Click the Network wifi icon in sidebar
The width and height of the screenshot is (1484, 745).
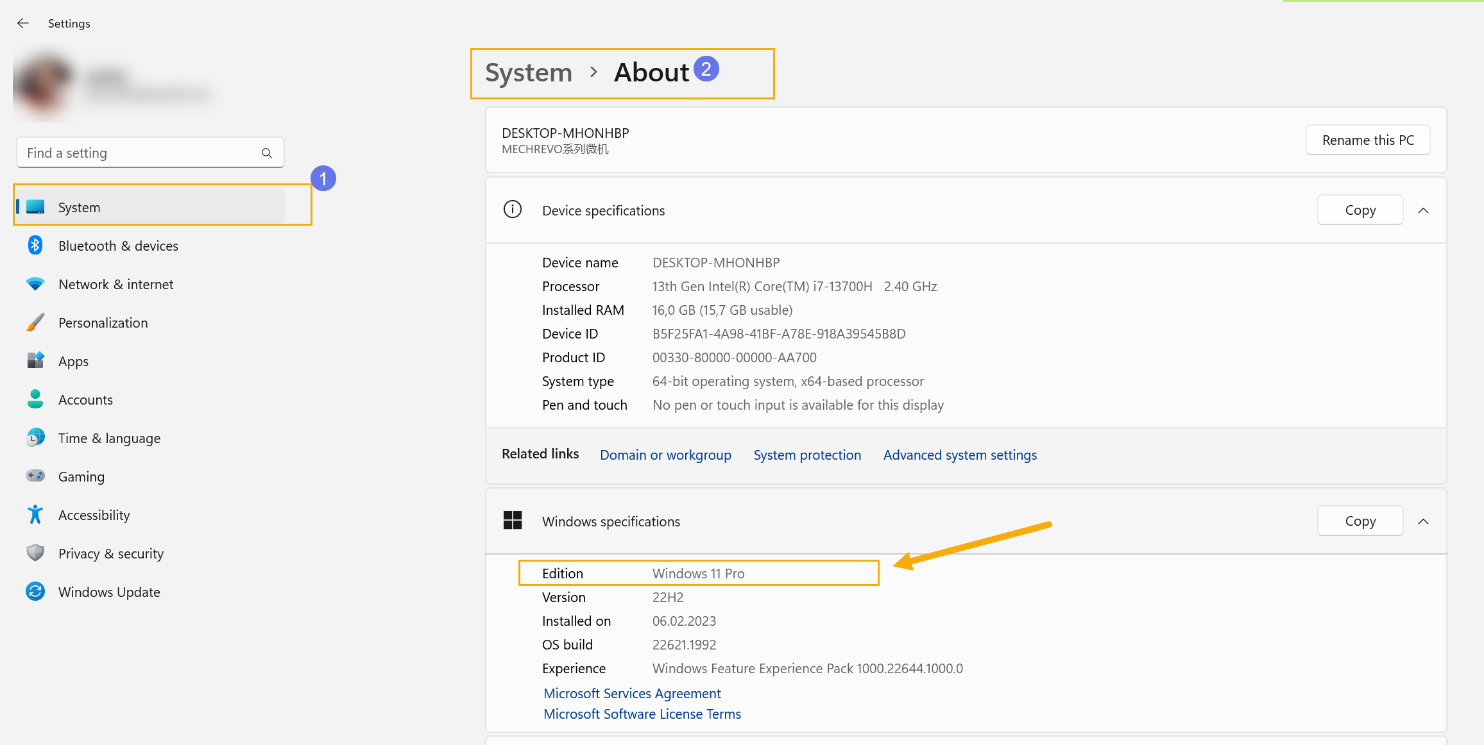[35, 284]
